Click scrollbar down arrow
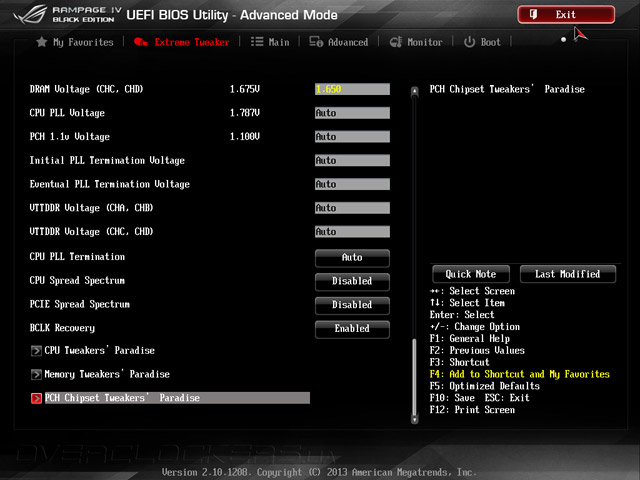The height and width of the screenshot is (480, 640). 415,419
